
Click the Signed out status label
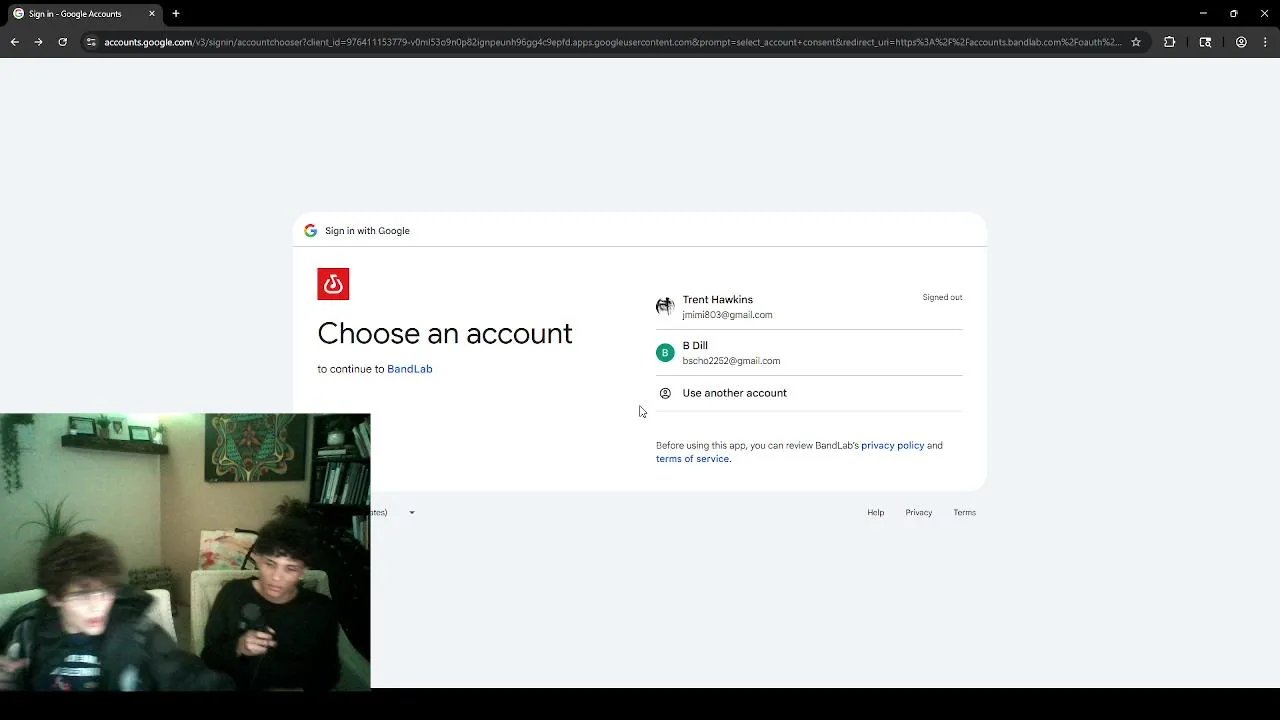[x=942, y=298]
